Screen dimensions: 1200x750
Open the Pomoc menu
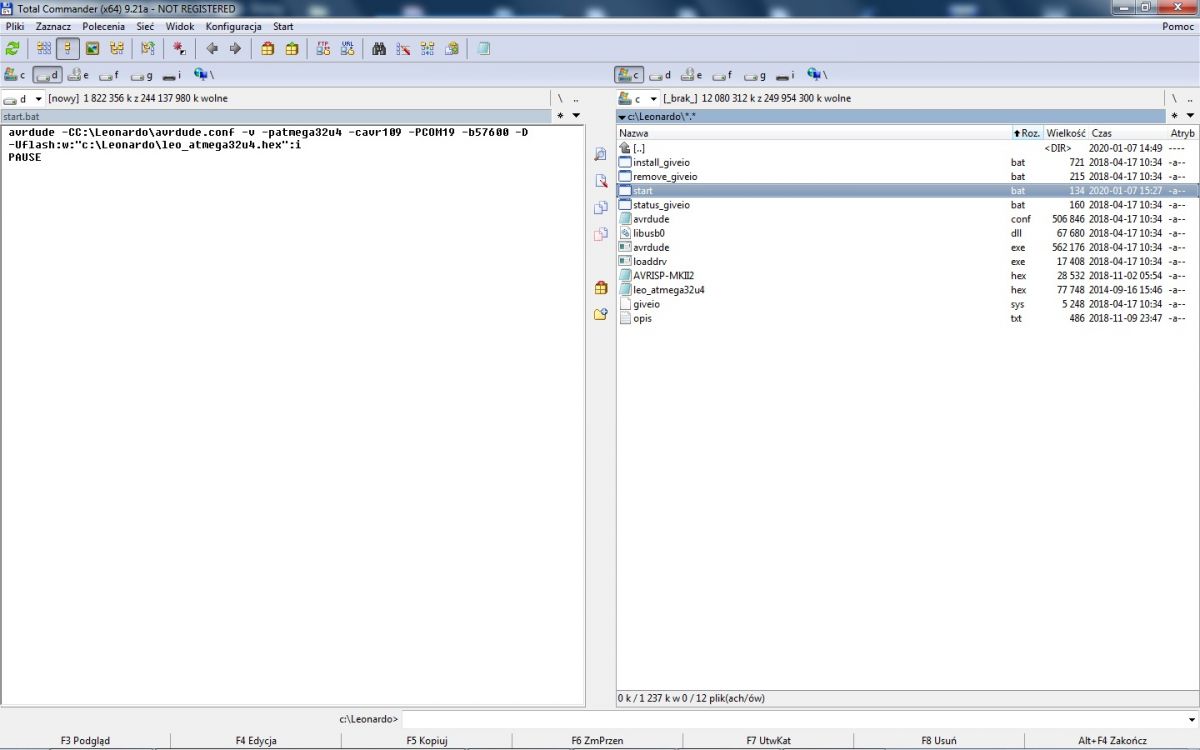coord(1178,26)
